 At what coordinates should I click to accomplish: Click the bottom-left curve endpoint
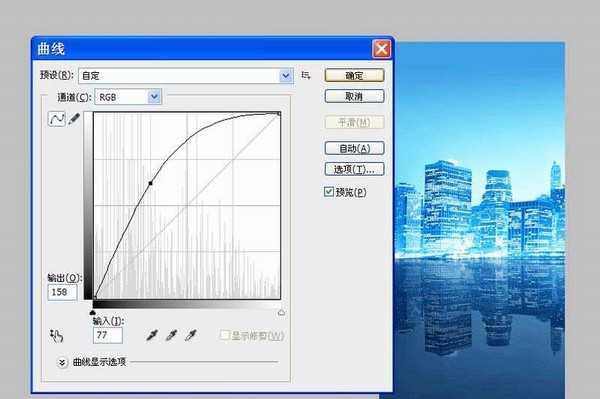coord(95,297)
